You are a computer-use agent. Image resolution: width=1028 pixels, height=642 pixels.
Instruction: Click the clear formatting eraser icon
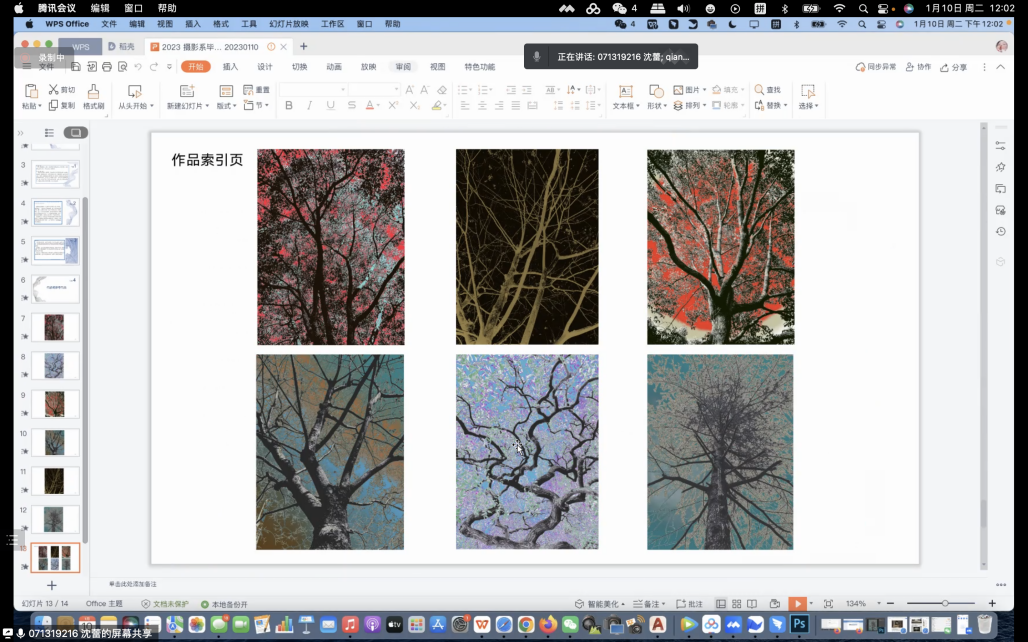click(x=441, y=90)
